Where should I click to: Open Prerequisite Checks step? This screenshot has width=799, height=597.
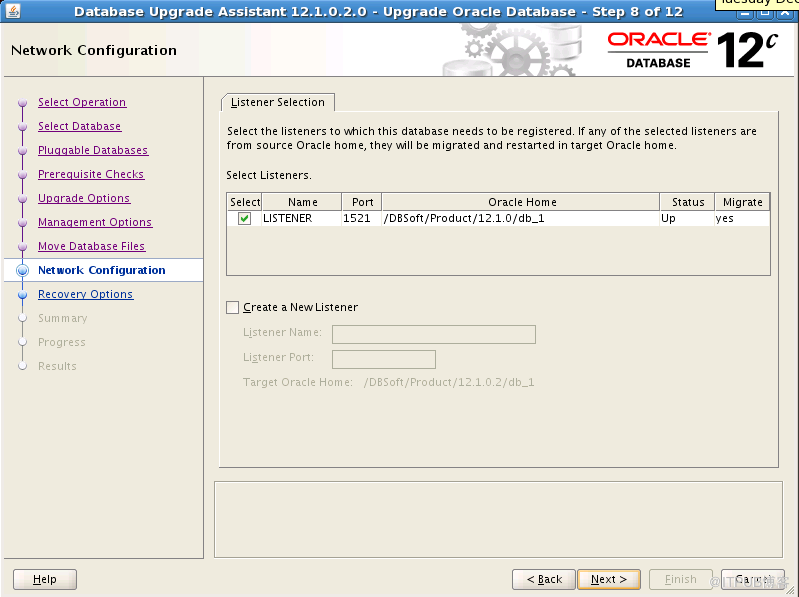[91, 174]
